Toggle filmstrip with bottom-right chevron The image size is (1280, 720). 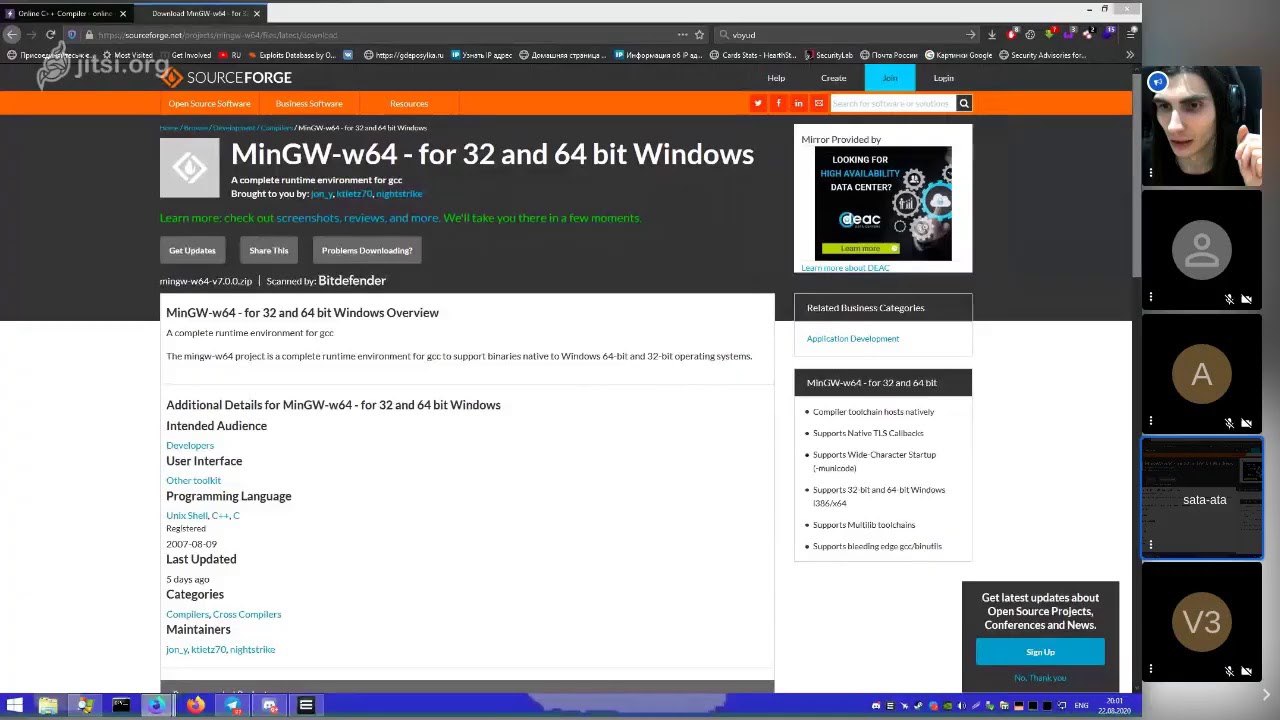point(1266,694)
